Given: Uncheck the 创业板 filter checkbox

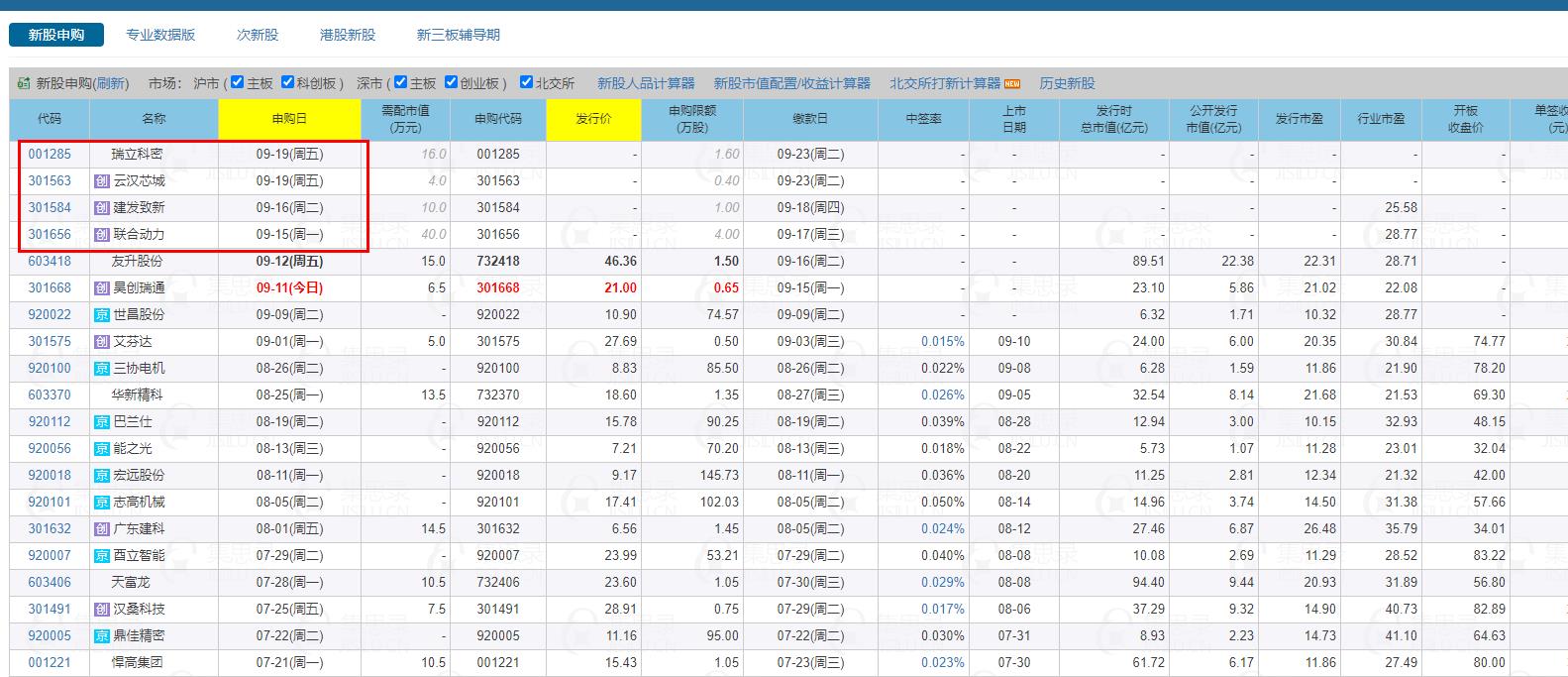Looking at the screenshot, I should (451, 82).
